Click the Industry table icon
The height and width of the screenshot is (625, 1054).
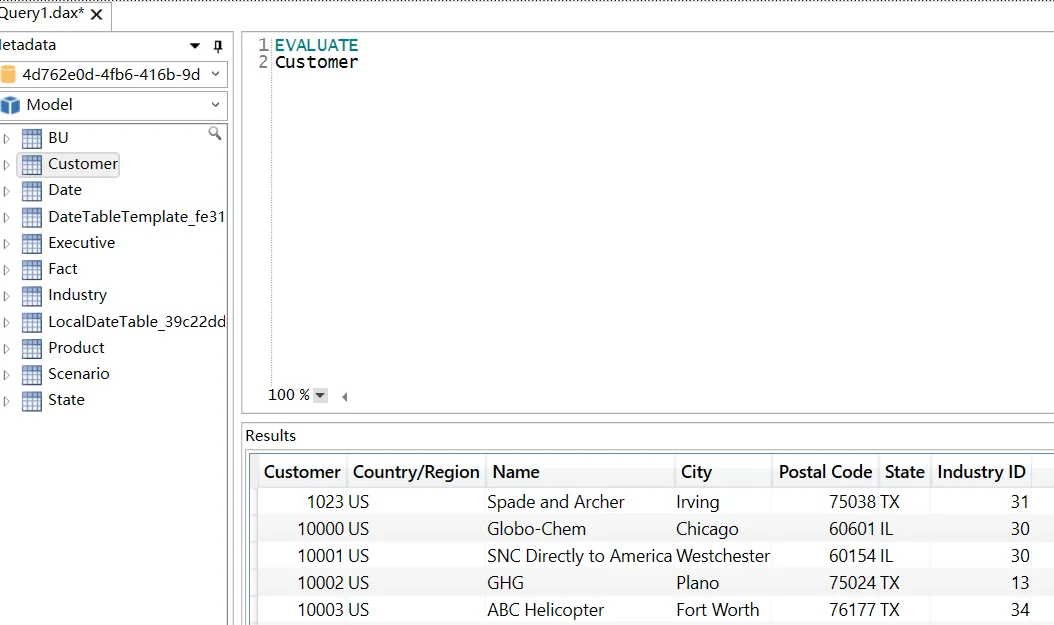pos(32,296)
